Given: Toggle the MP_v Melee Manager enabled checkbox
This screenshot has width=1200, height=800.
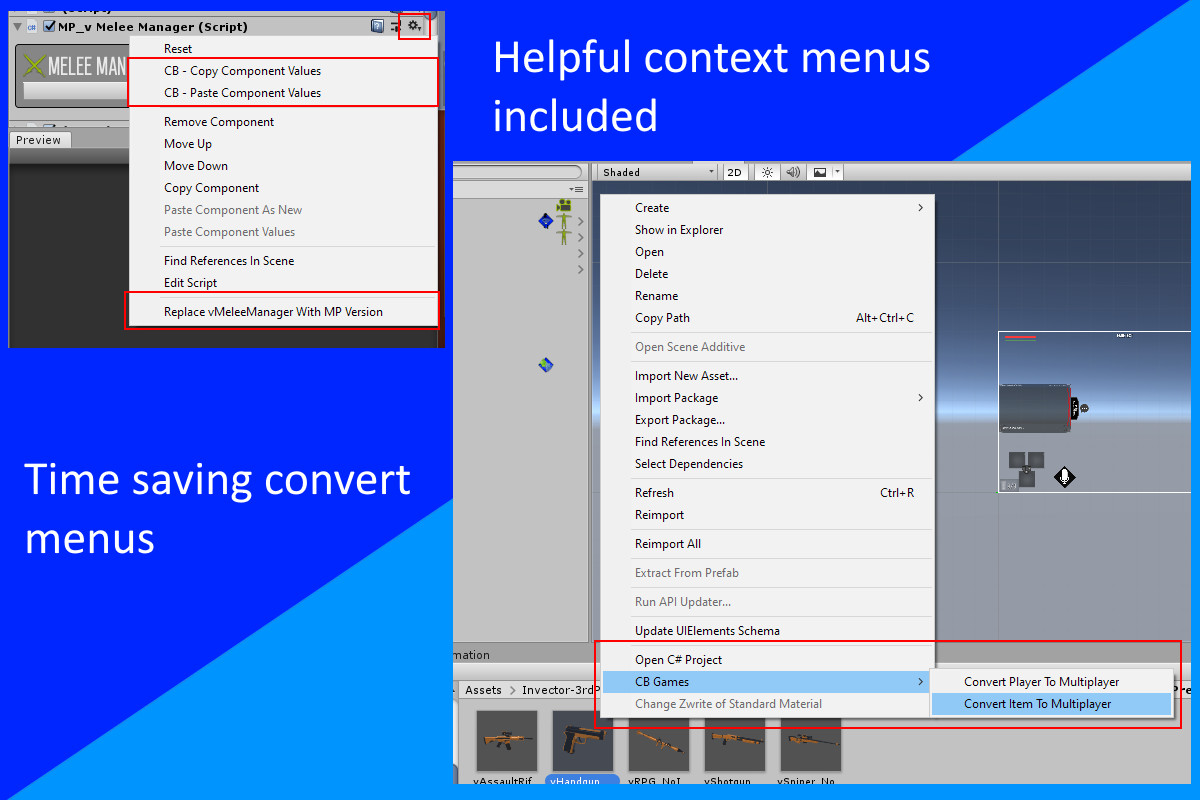Looking at the screenshot, I should pos(49,27).
